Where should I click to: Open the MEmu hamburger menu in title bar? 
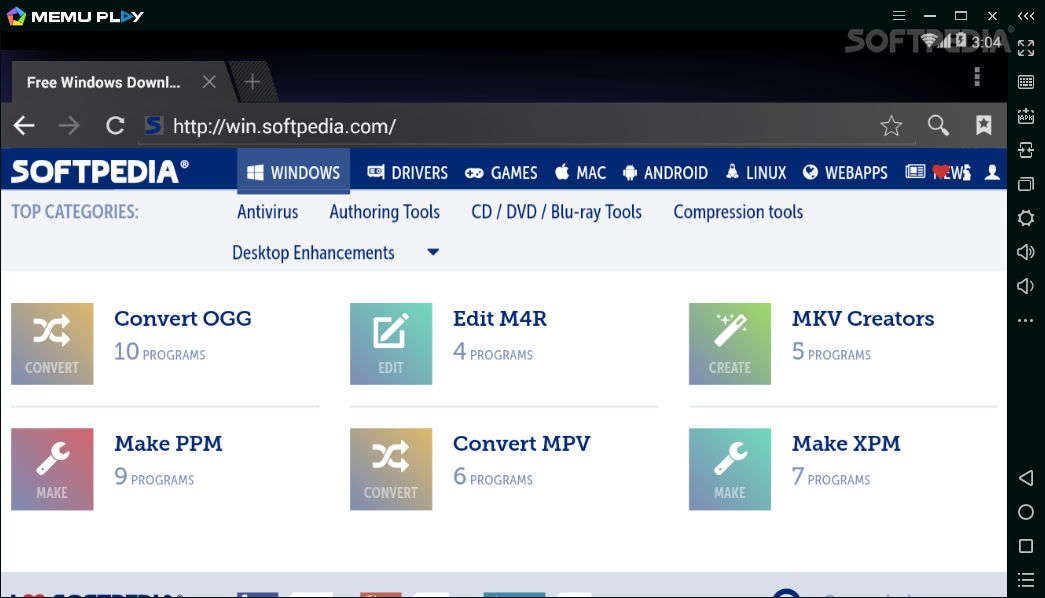(899, 16)
